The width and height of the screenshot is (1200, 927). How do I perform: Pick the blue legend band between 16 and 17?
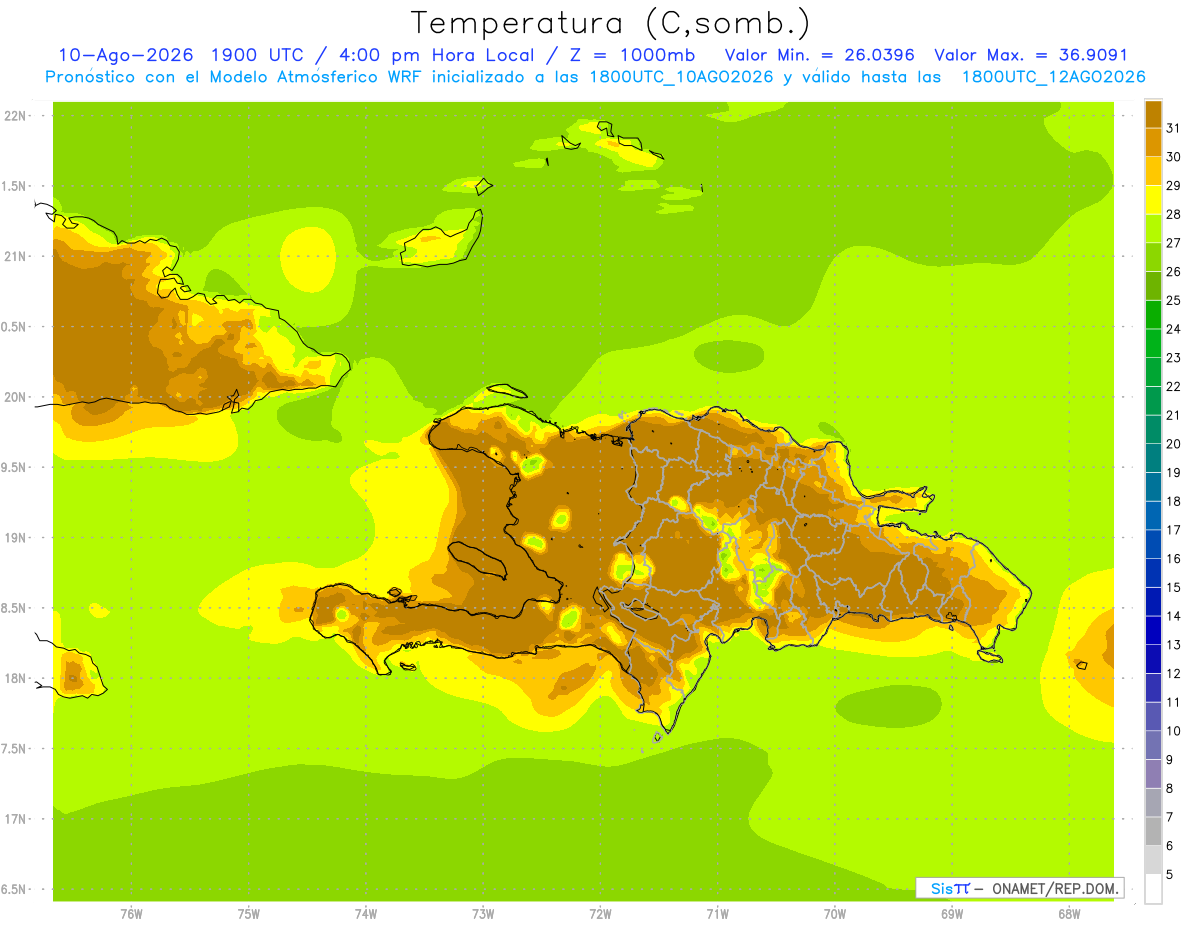1153,544
